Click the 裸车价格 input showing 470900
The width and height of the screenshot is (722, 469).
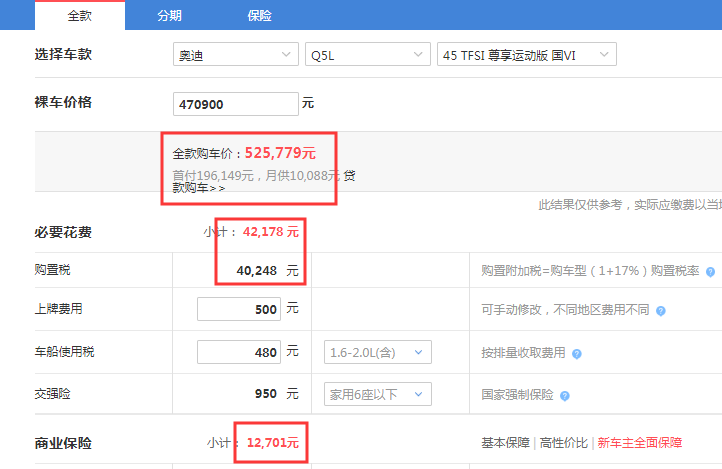(x=236, y=104)
